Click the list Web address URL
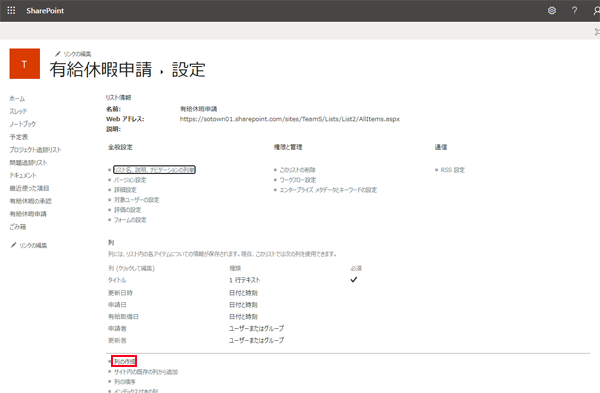Screen dimensions: 600x393 (x=290, y=119)
